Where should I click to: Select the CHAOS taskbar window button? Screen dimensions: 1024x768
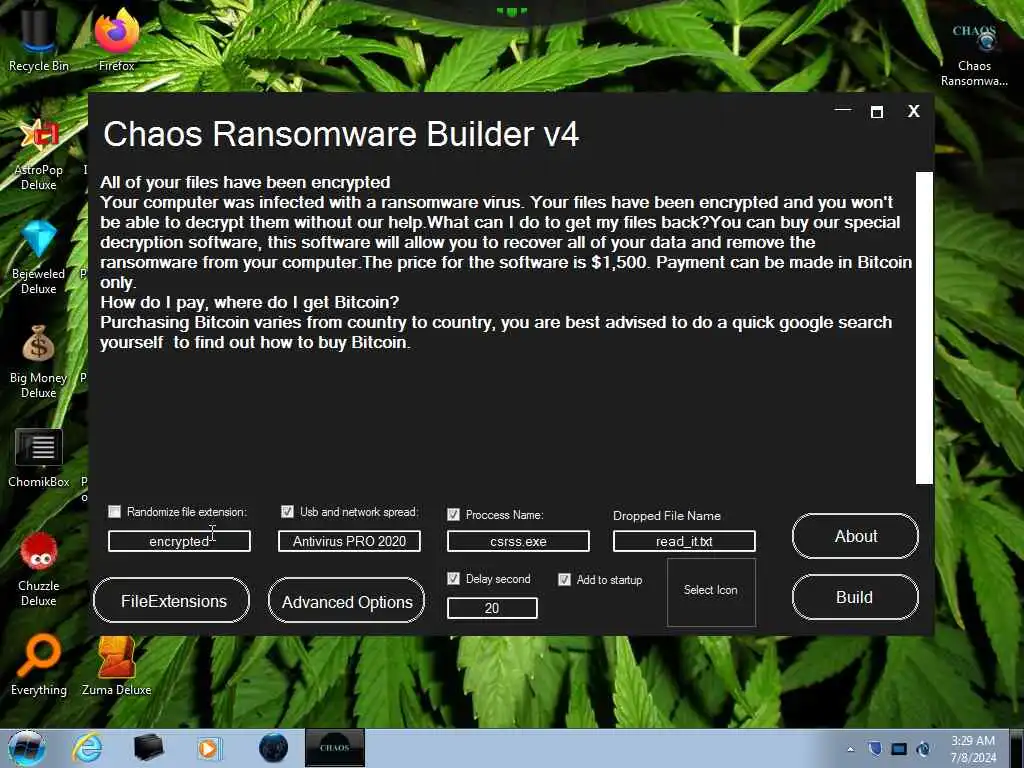334,748
